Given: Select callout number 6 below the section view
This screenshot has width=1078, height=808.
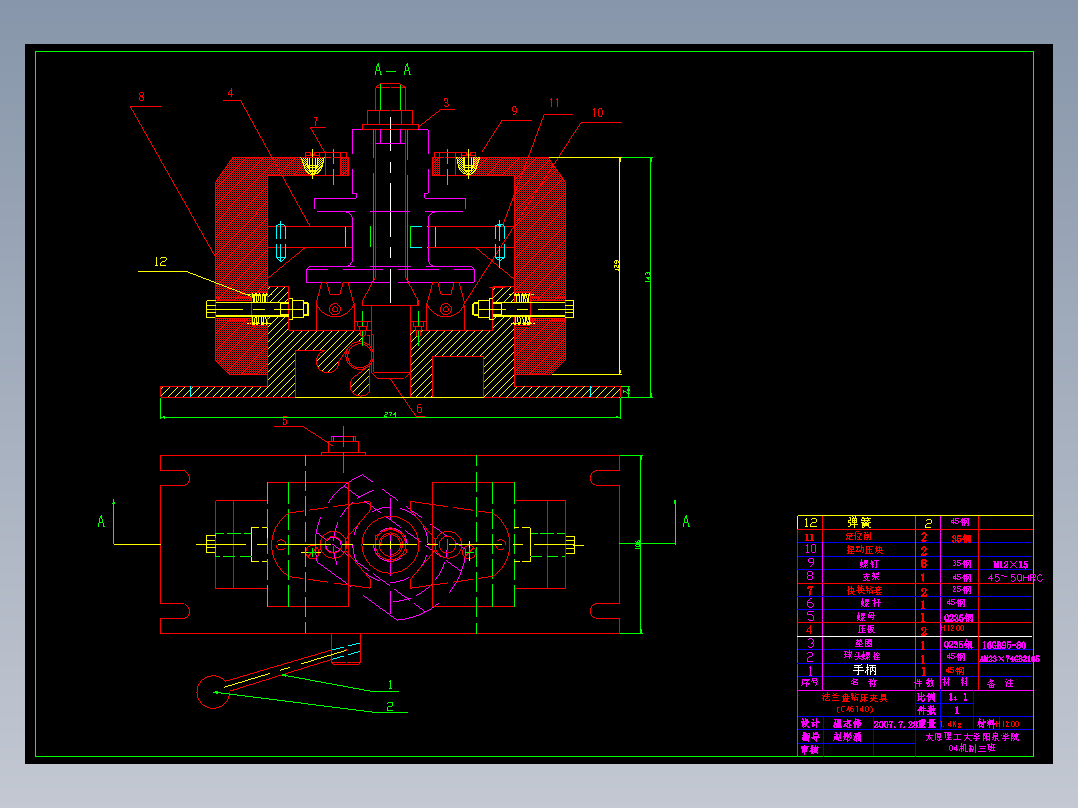Looking at the screenshot, I should [419, 408].
